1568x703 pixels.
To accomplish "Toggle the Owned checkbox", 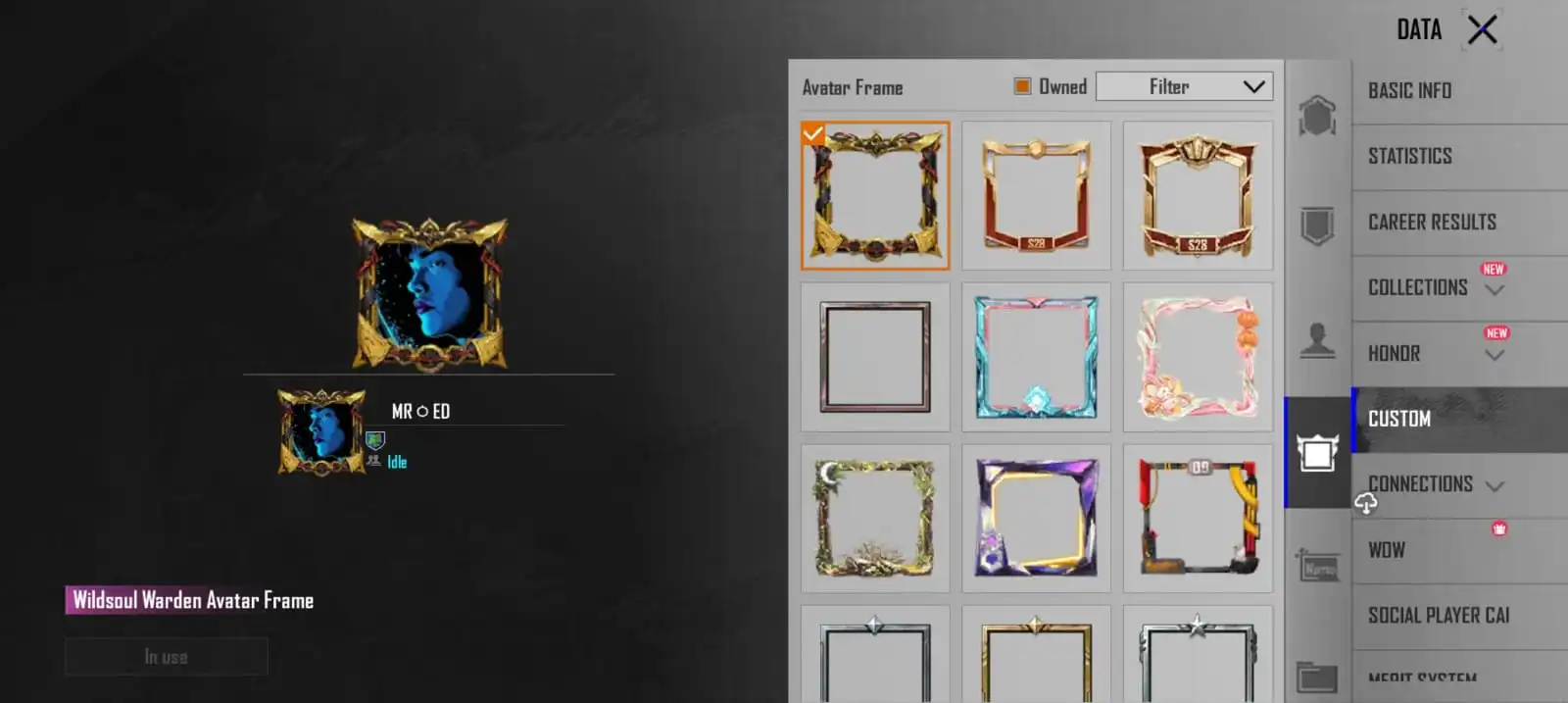I will pyautogui.click(x=1022, y=86).
